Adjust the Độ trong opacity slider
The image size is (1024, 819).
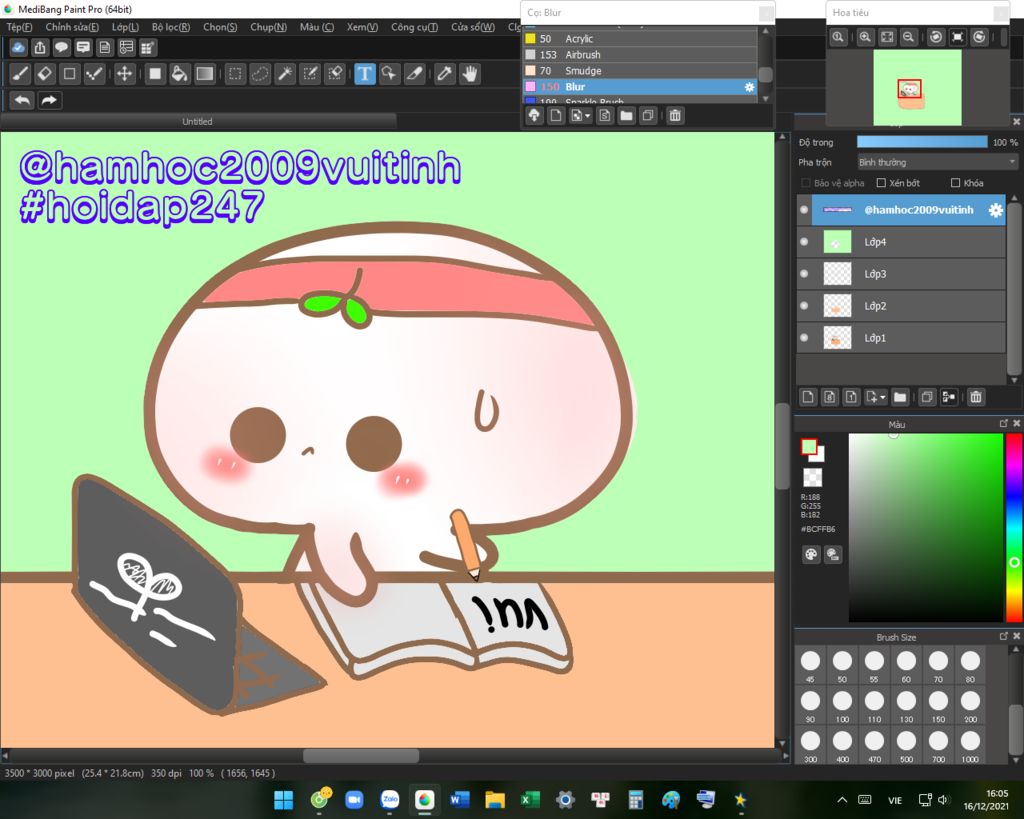922,142
